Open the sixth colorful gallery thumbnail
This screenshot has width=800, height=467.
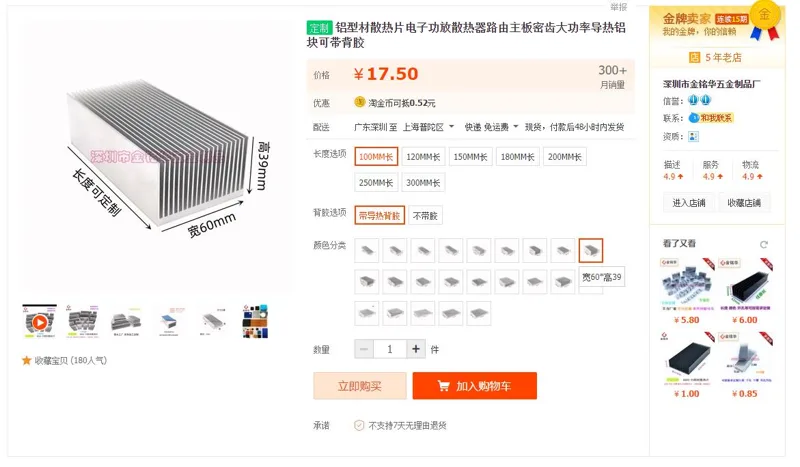256,322
